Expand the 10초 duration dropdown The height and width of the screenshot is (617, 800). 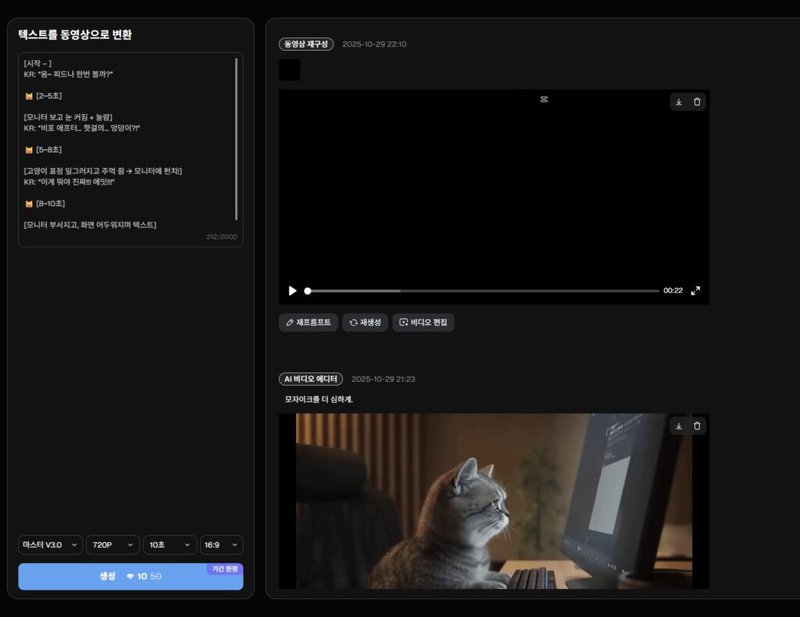pyautogui.click(x=167, y=545)
